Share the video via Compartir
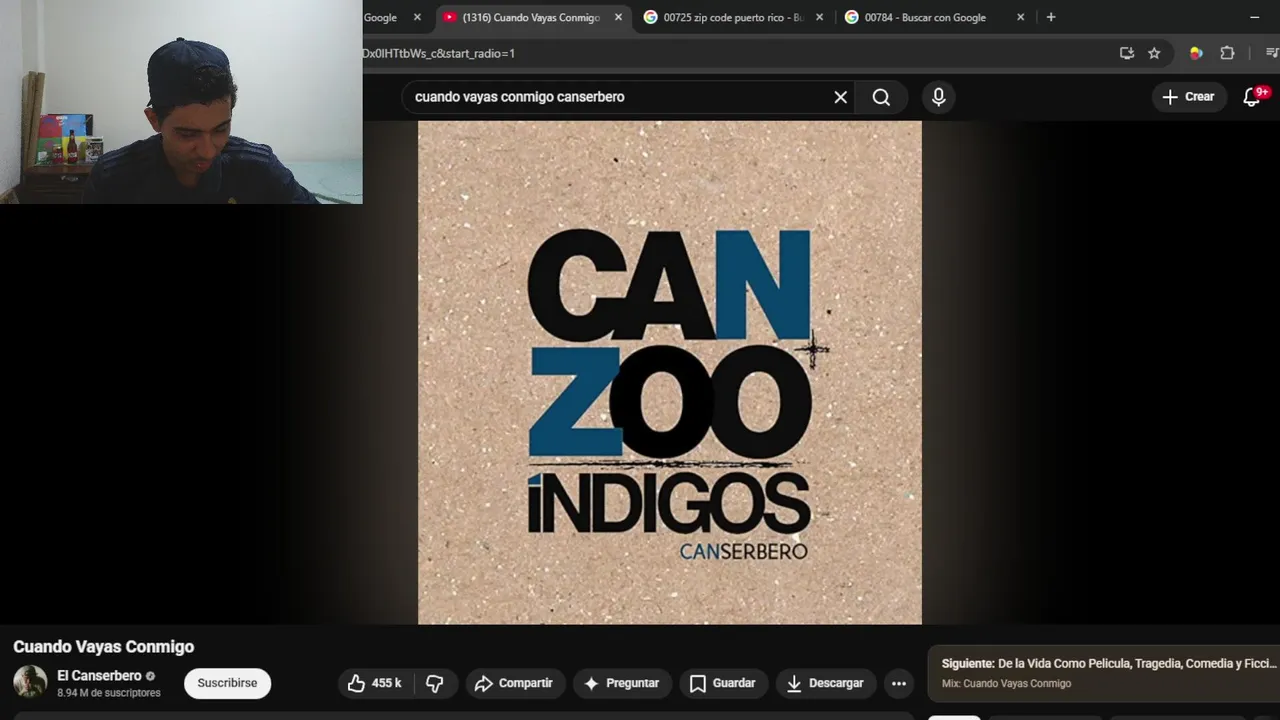Image resolution: width=1280 pixels, height=720 pixels. point(514,683)
